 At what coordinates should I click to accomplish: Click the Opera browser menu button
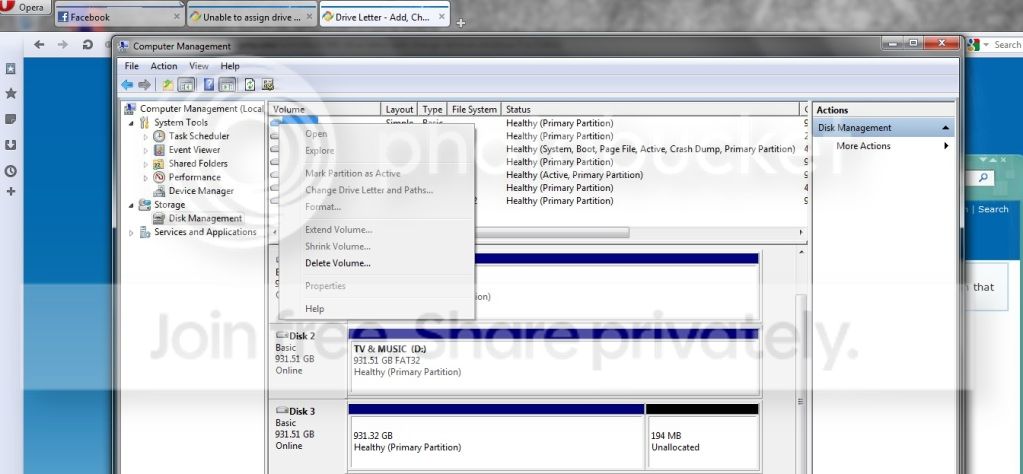click(25, 8)
